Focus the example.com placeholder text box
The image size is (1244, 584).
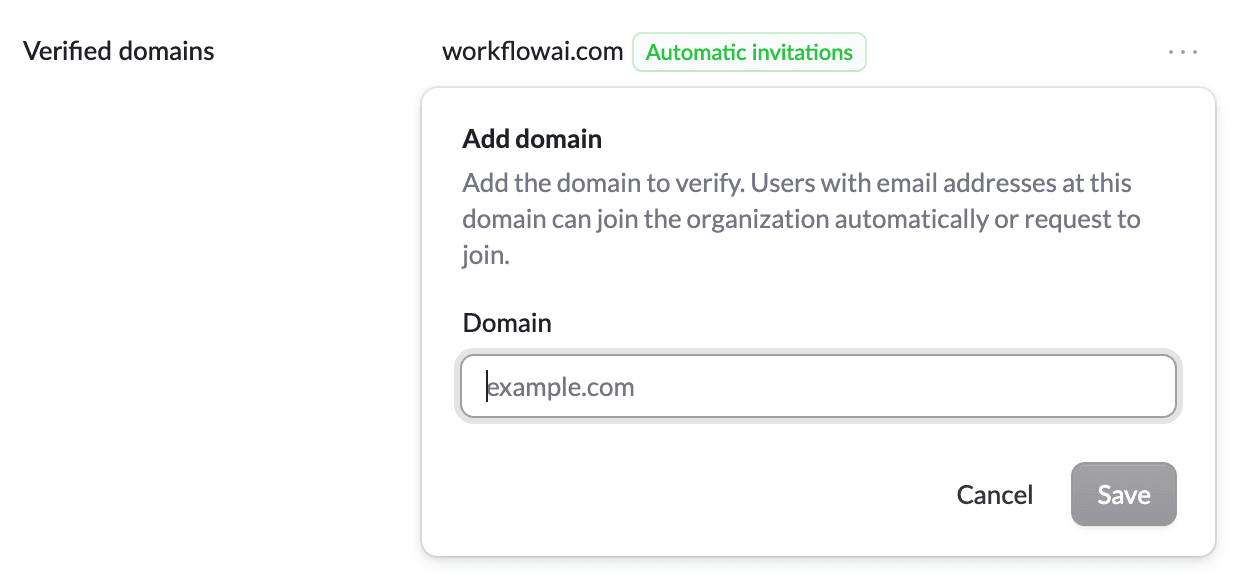817,387
